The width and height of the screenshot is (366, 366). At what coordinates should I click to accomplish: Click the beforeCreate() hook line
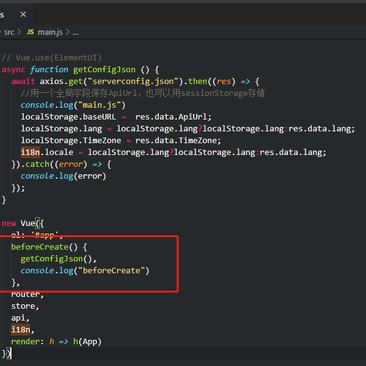click(49, 247)
